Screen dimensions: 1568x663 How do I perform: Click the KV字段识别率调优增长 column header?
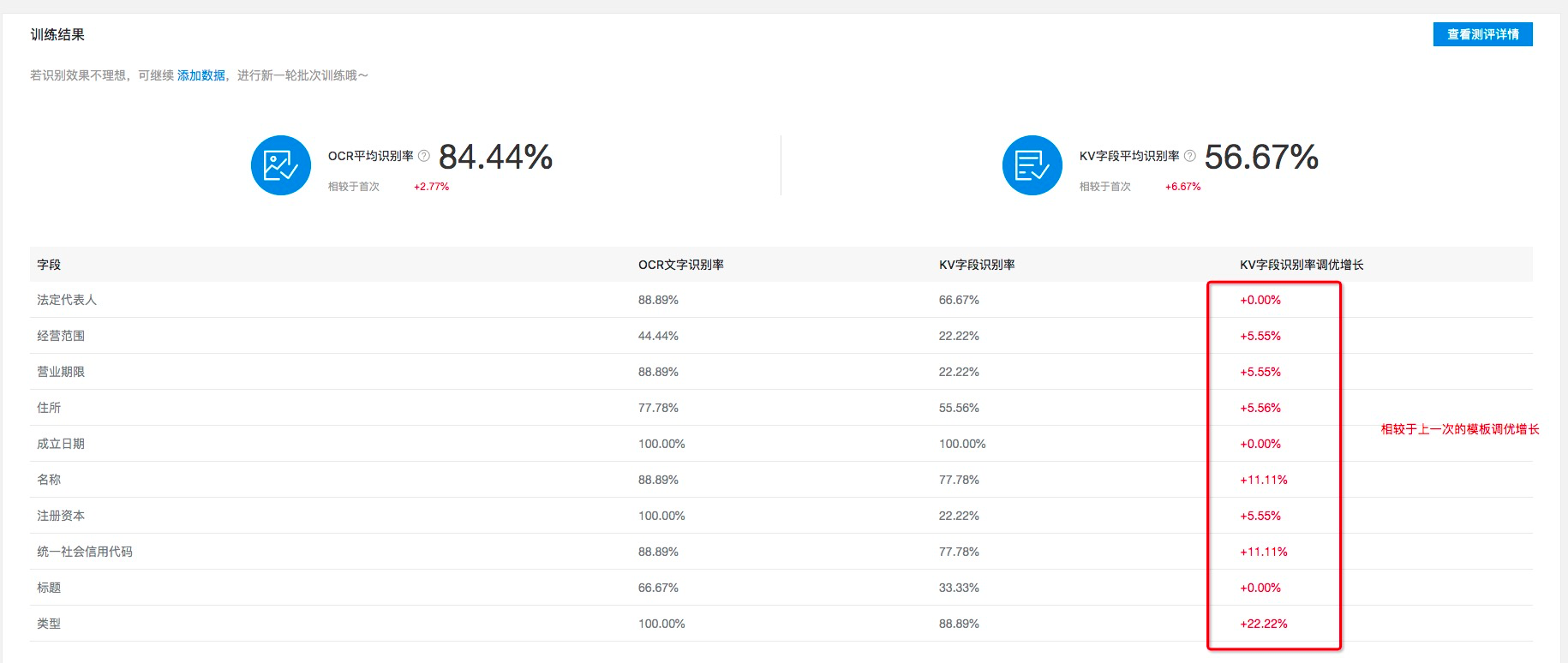(1302, 265)
